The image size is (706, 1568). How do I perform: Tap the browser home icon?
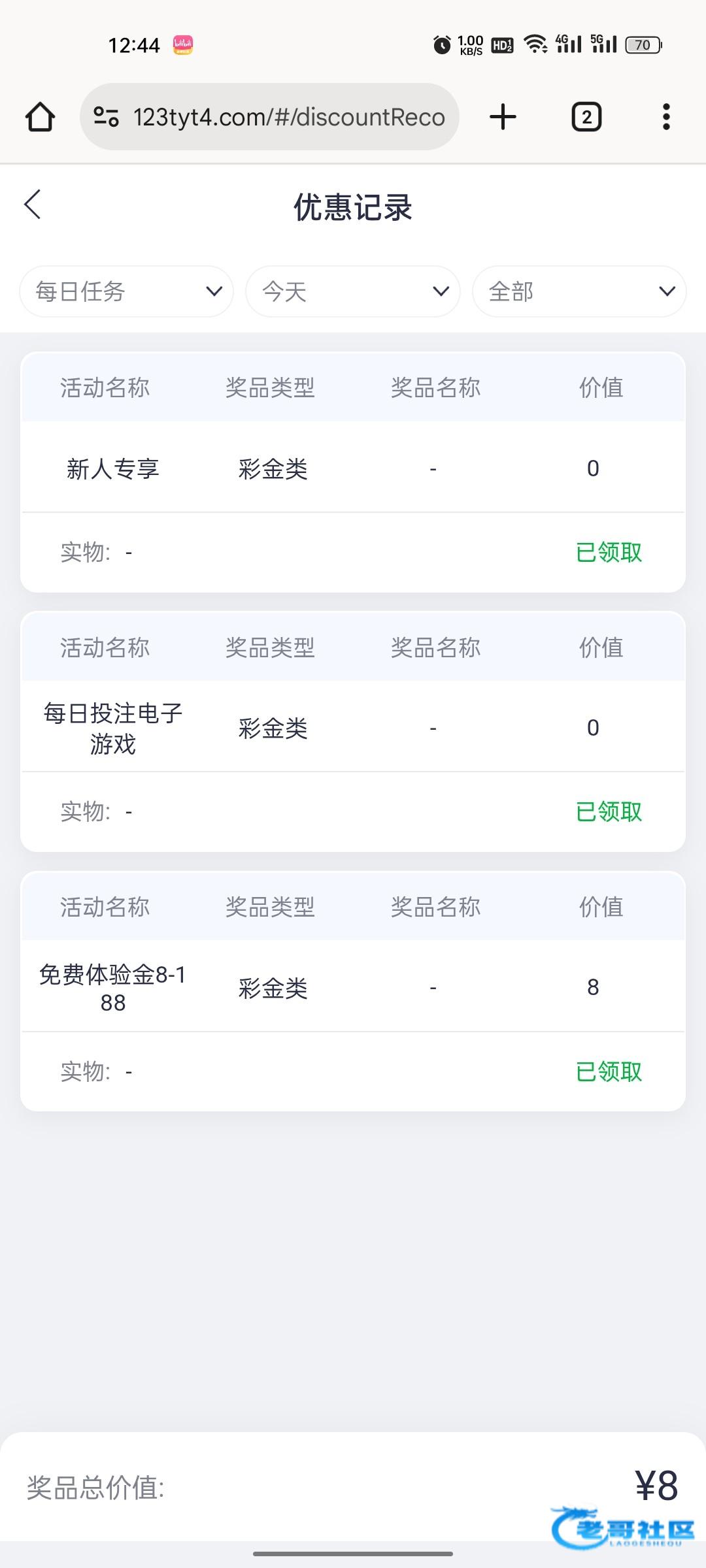[x=40, y=118]
